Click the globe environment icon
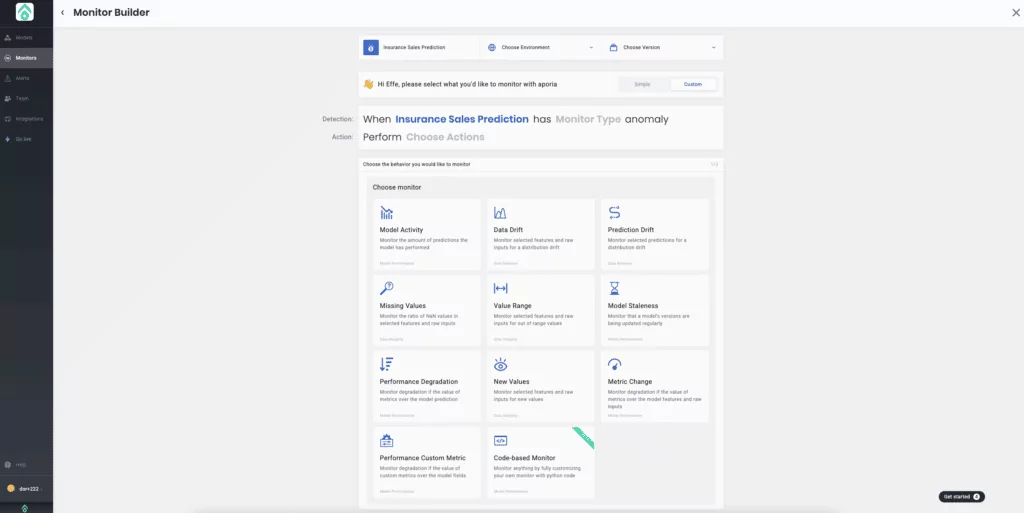 pos(492,48)
